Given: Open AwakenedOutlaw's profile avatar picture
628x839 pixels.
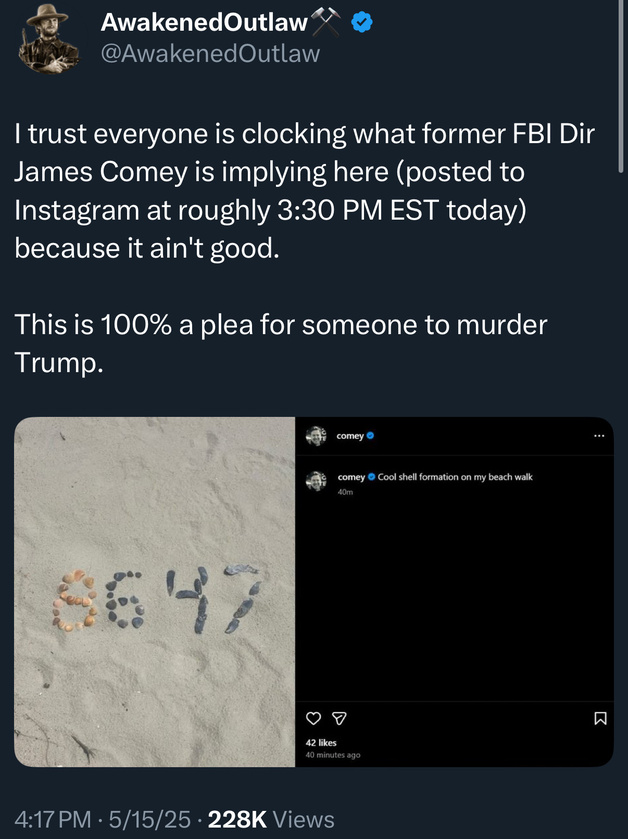Looking at the screenshot, I should tap(48, 39).
